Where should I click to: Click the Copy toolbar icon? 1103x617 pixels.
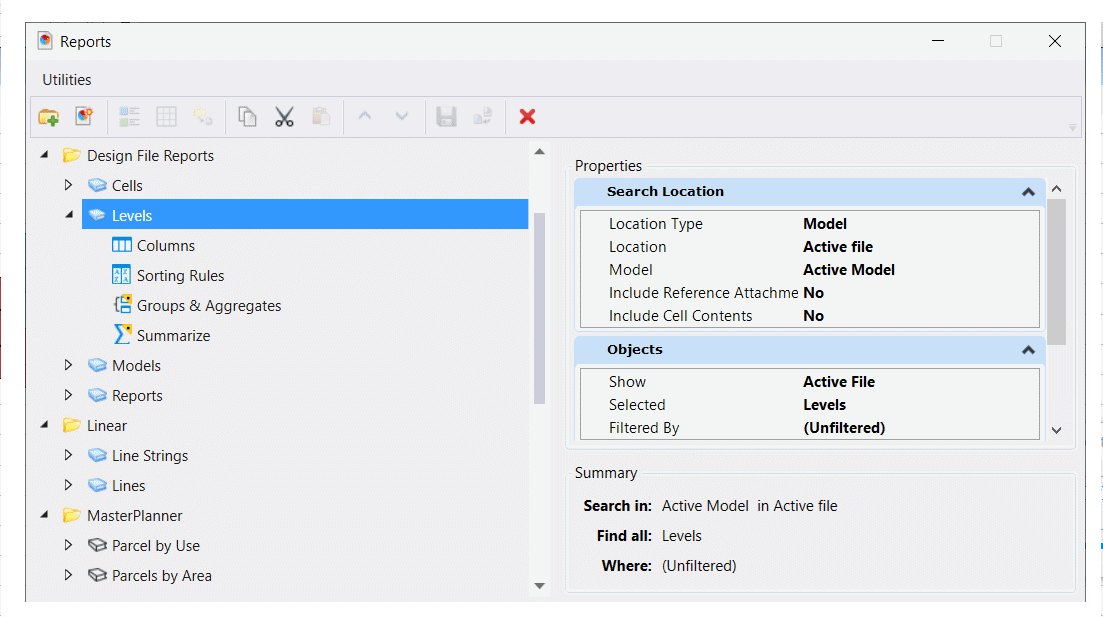[x=247, y=117]
